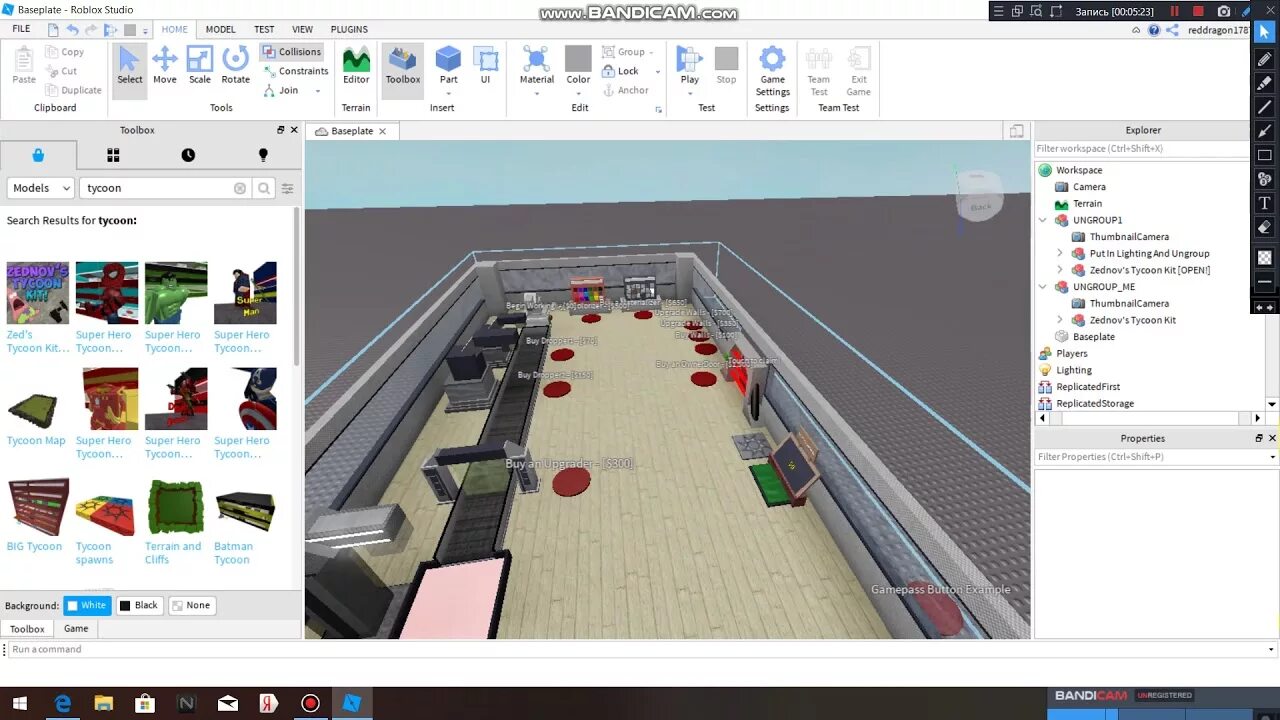
Task: Select the None background option
Action: [191, 605]
